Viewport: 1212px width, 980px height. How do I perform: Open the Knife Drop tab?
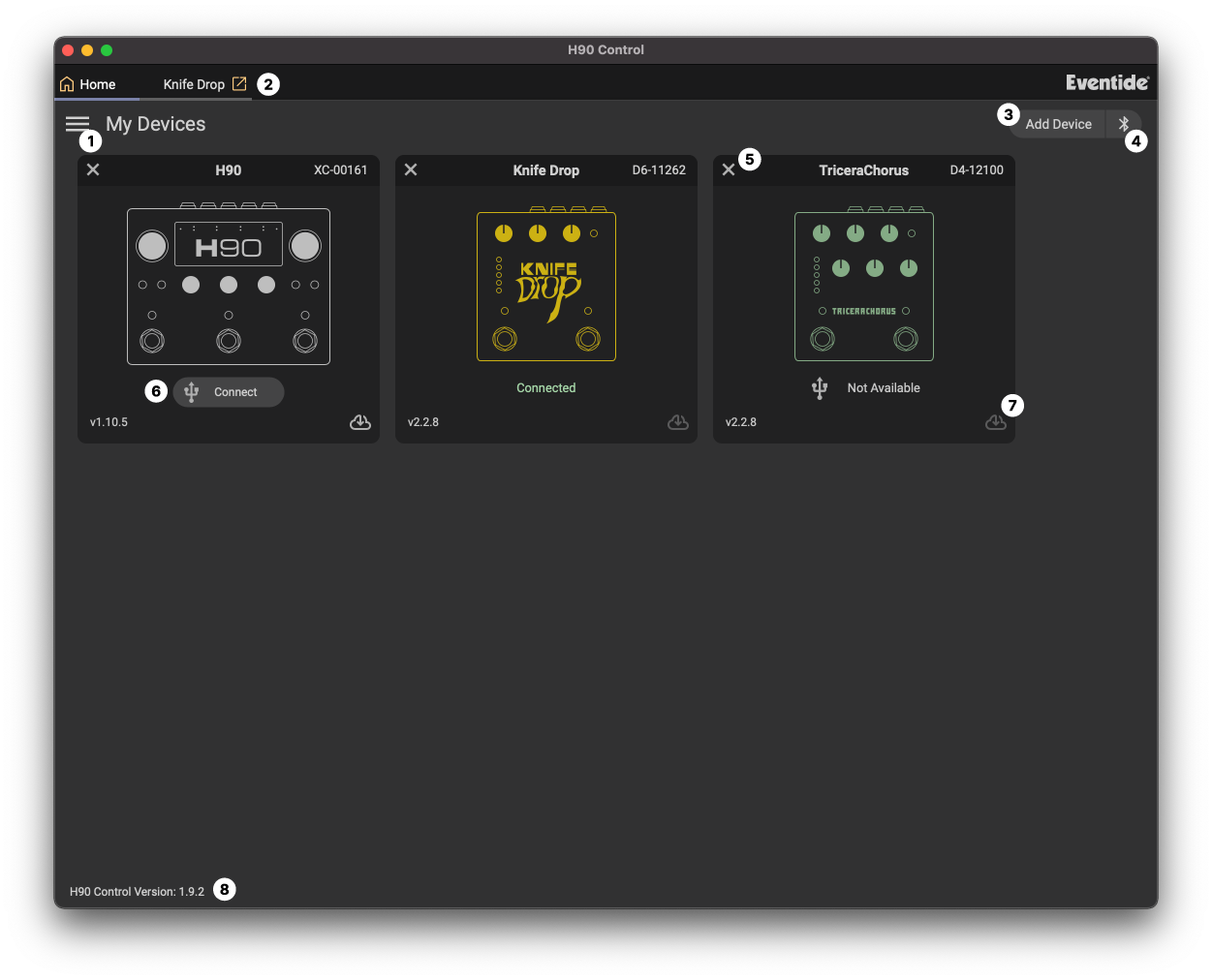[x=194, y=84]
